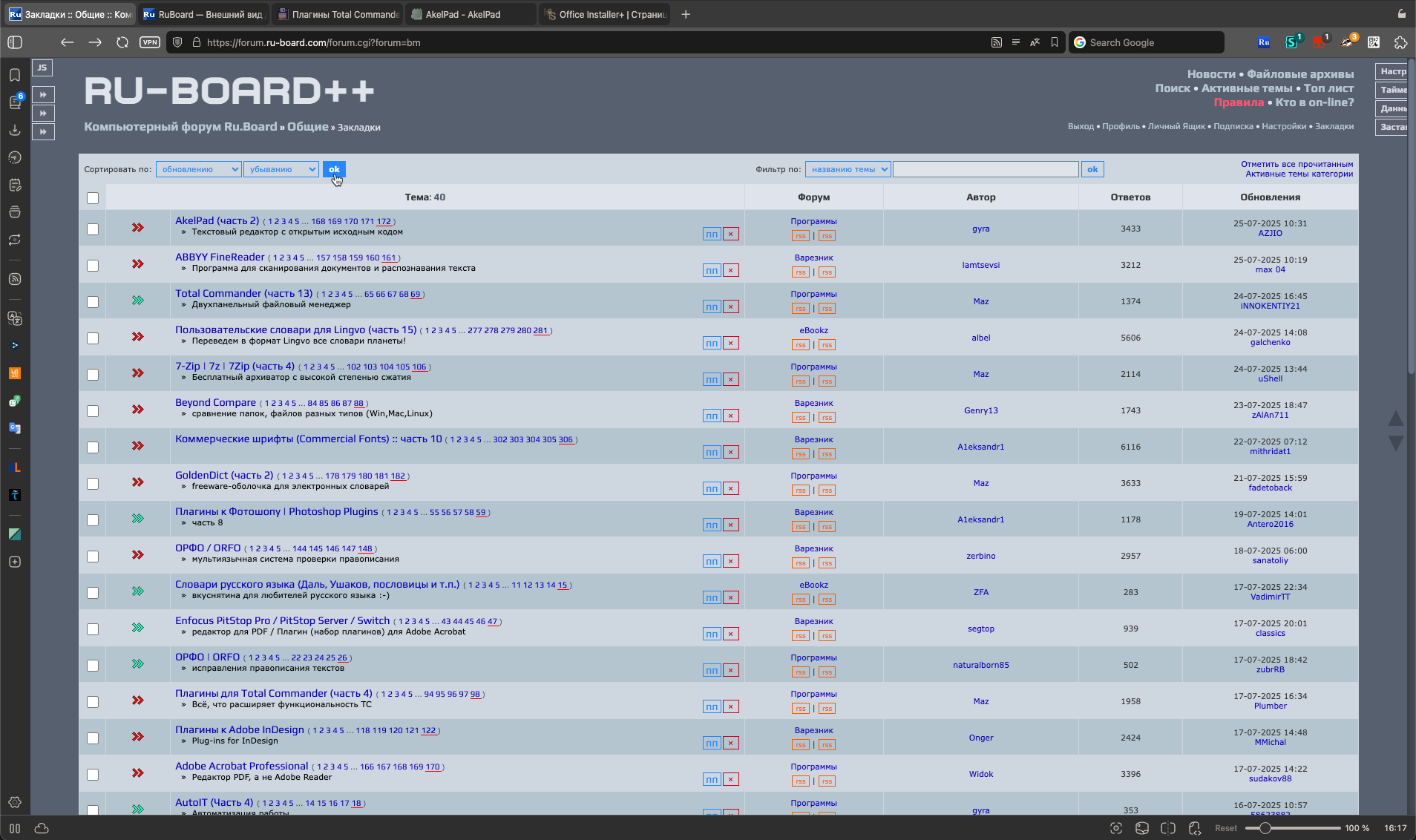Click the RSS feed icon in address bar
The width and height of the screenshot is (1416, 840).
tap(997, 42)
